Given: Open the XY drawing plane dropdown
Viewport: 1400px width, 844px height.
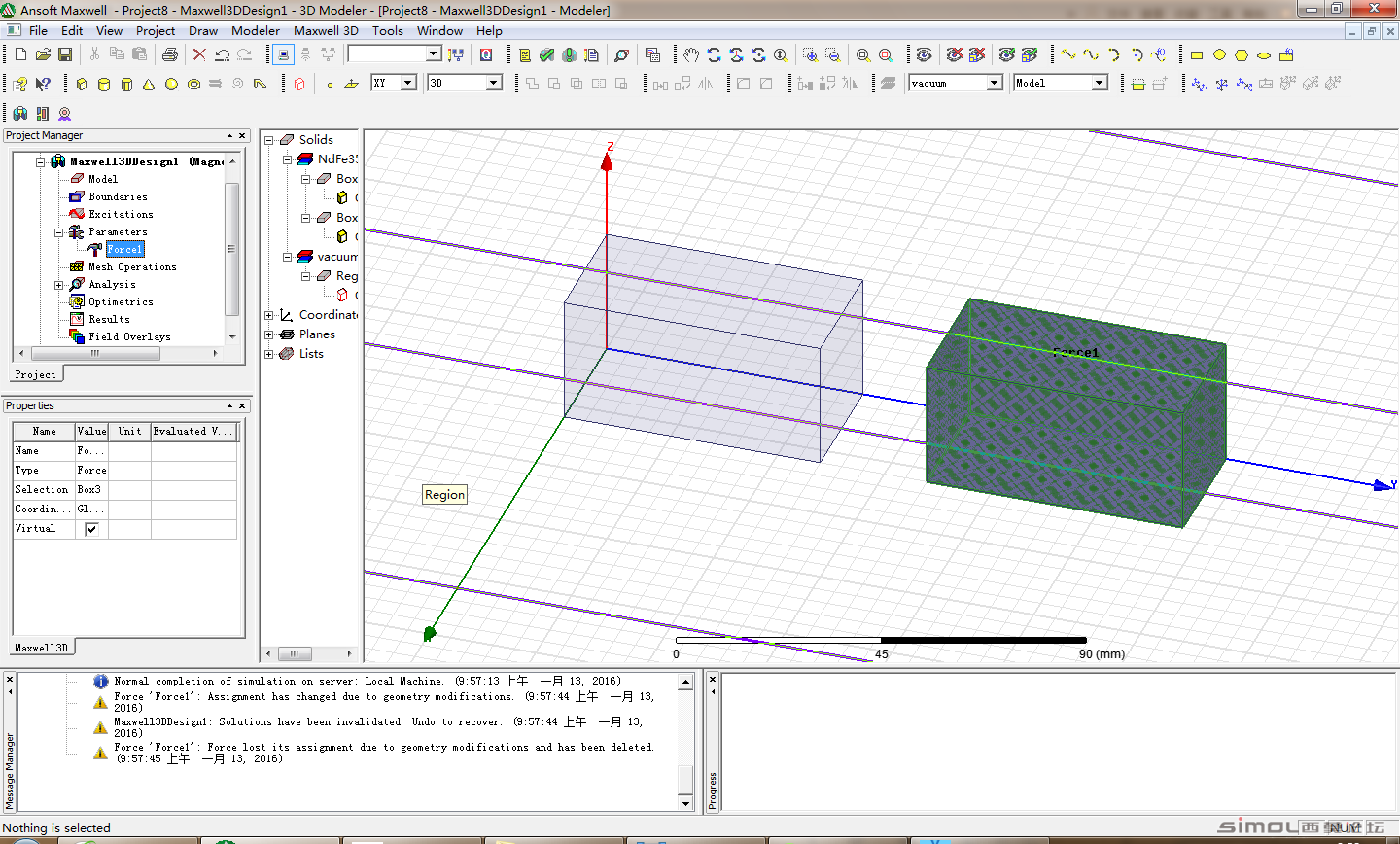Looking at the screenshot, I should point(408,83).
